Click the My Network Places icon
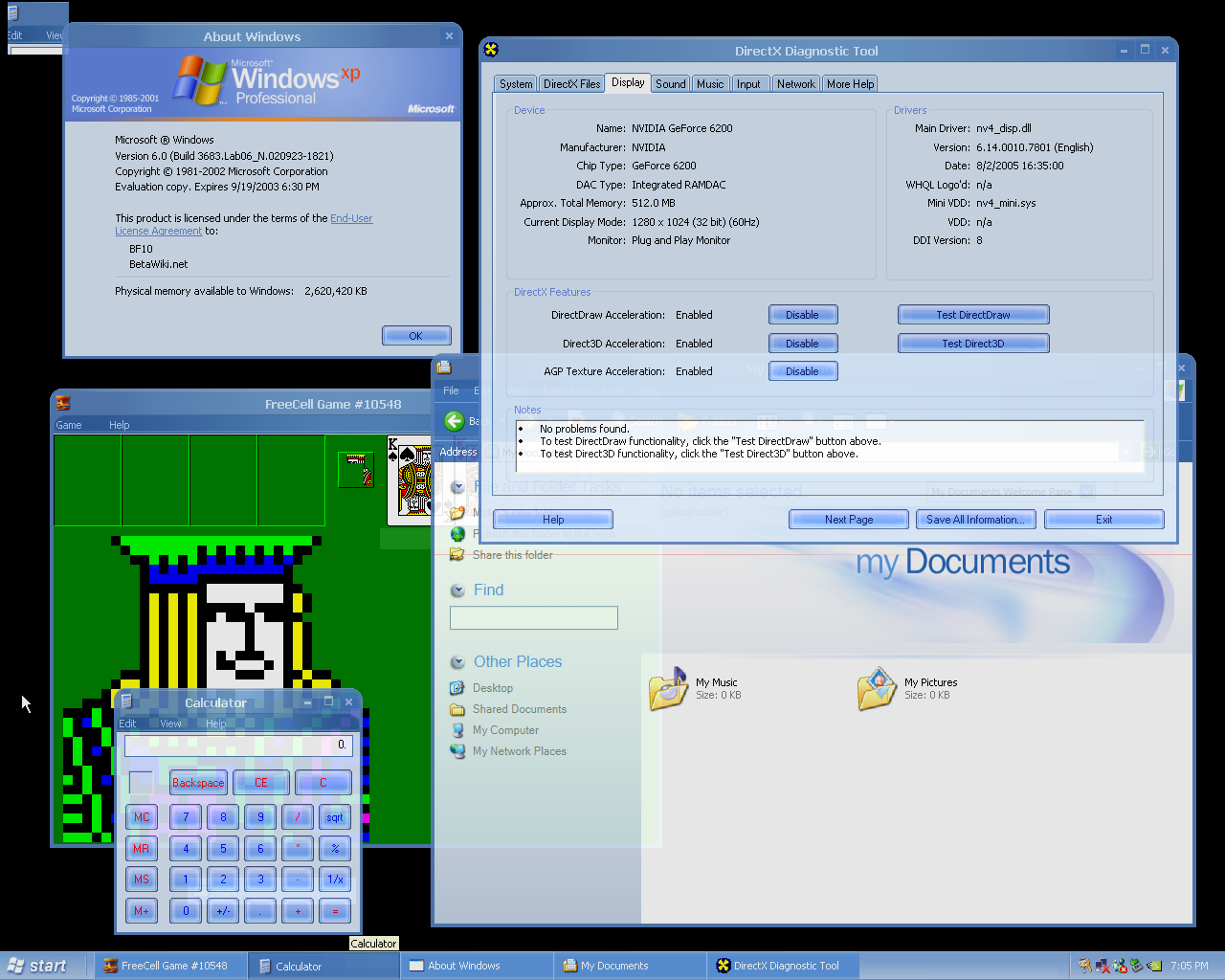The image size is (1225, 980). pos(457,751)
